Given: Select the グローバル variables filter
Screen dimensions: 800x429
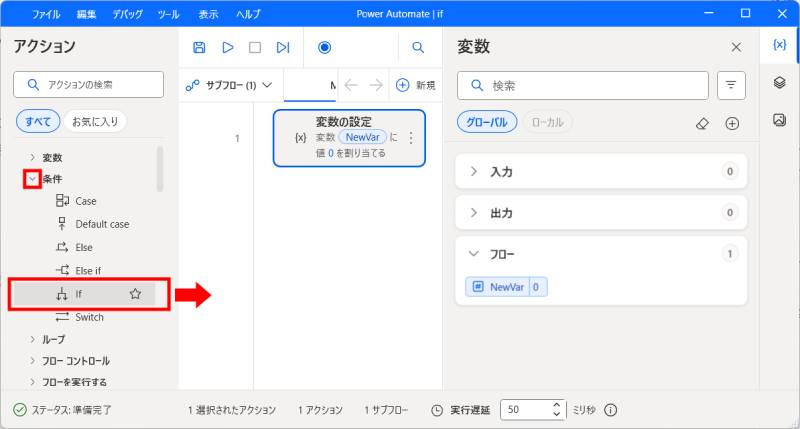Looking at the screenshot, I should [x=487, y=122].
